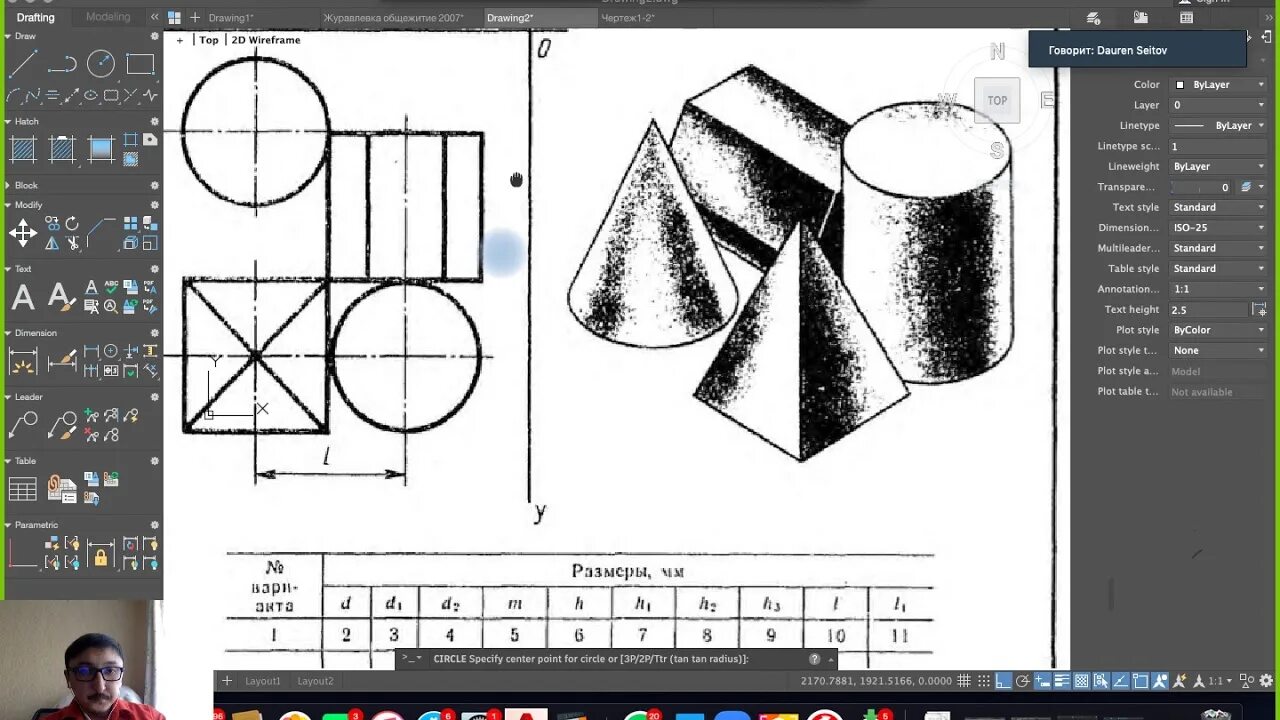This screenshot has height=720, width=1280.
Task: Add a new layout with plus button
Action: coord(227,681)
